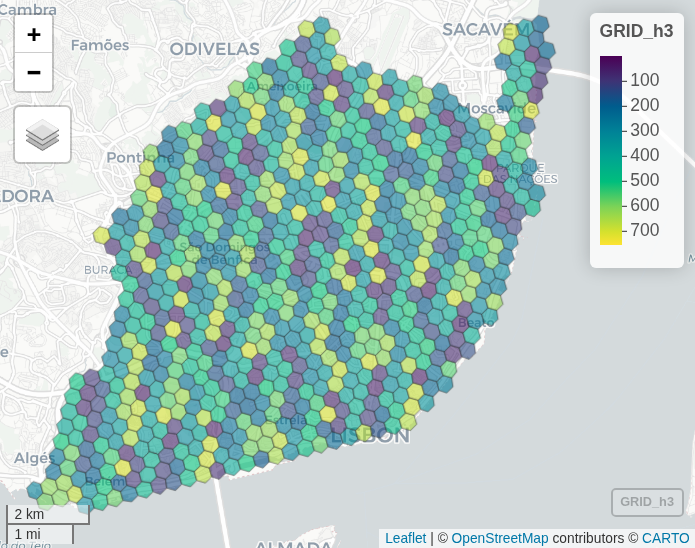Open the OpenStreetMap contributors link

click(499, 538)
